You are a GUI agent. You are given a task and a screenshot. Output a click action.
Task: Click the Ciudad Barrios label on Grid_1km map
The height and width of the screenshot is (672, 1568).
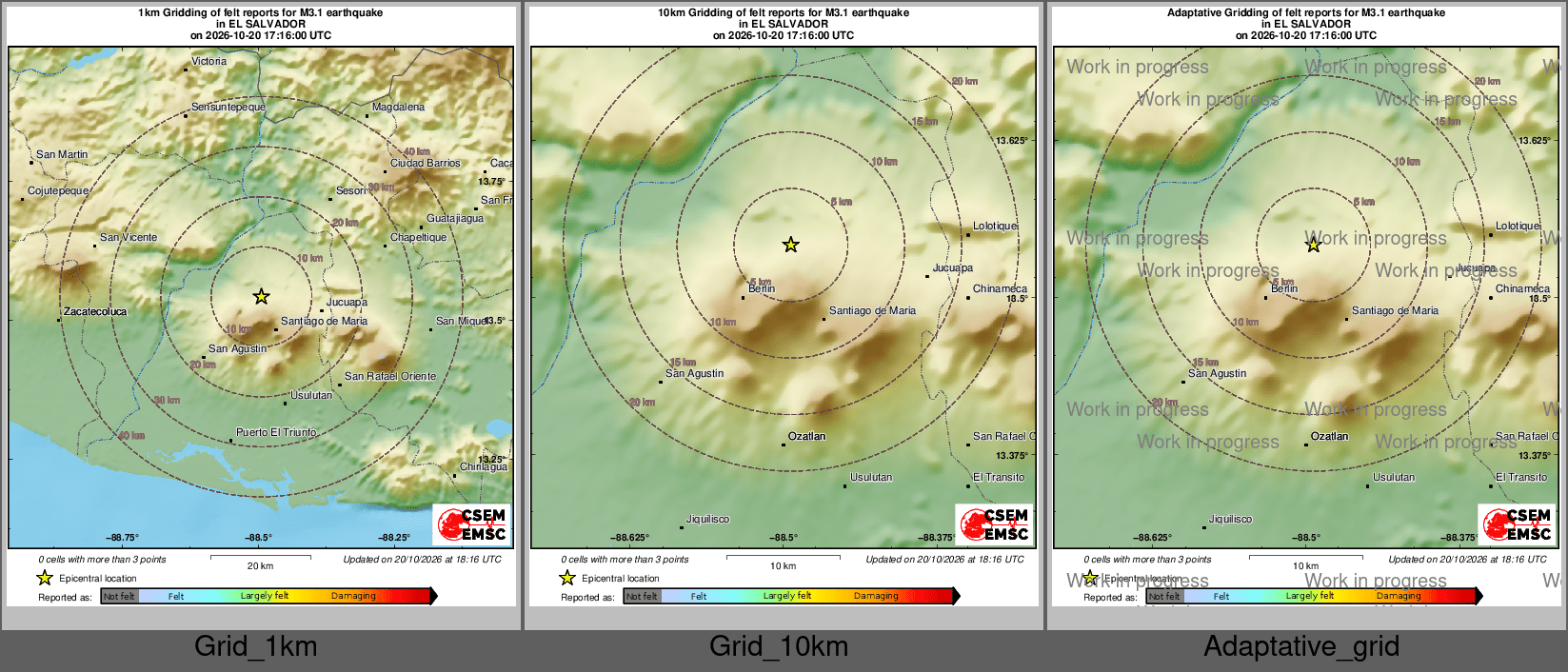click(x=426, y=163)
